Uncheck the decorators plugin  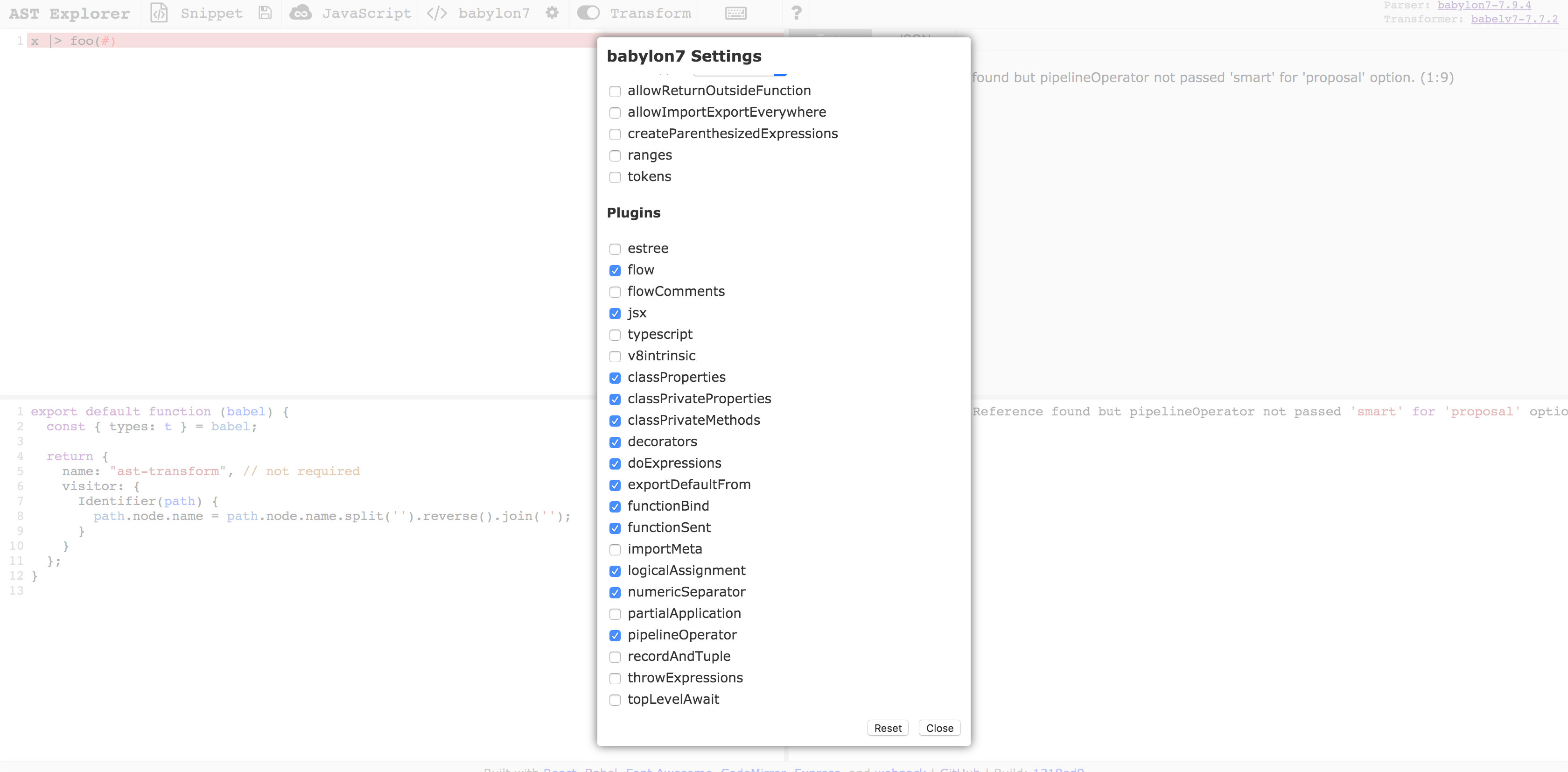pyautogui.click(x=615, y=442)
